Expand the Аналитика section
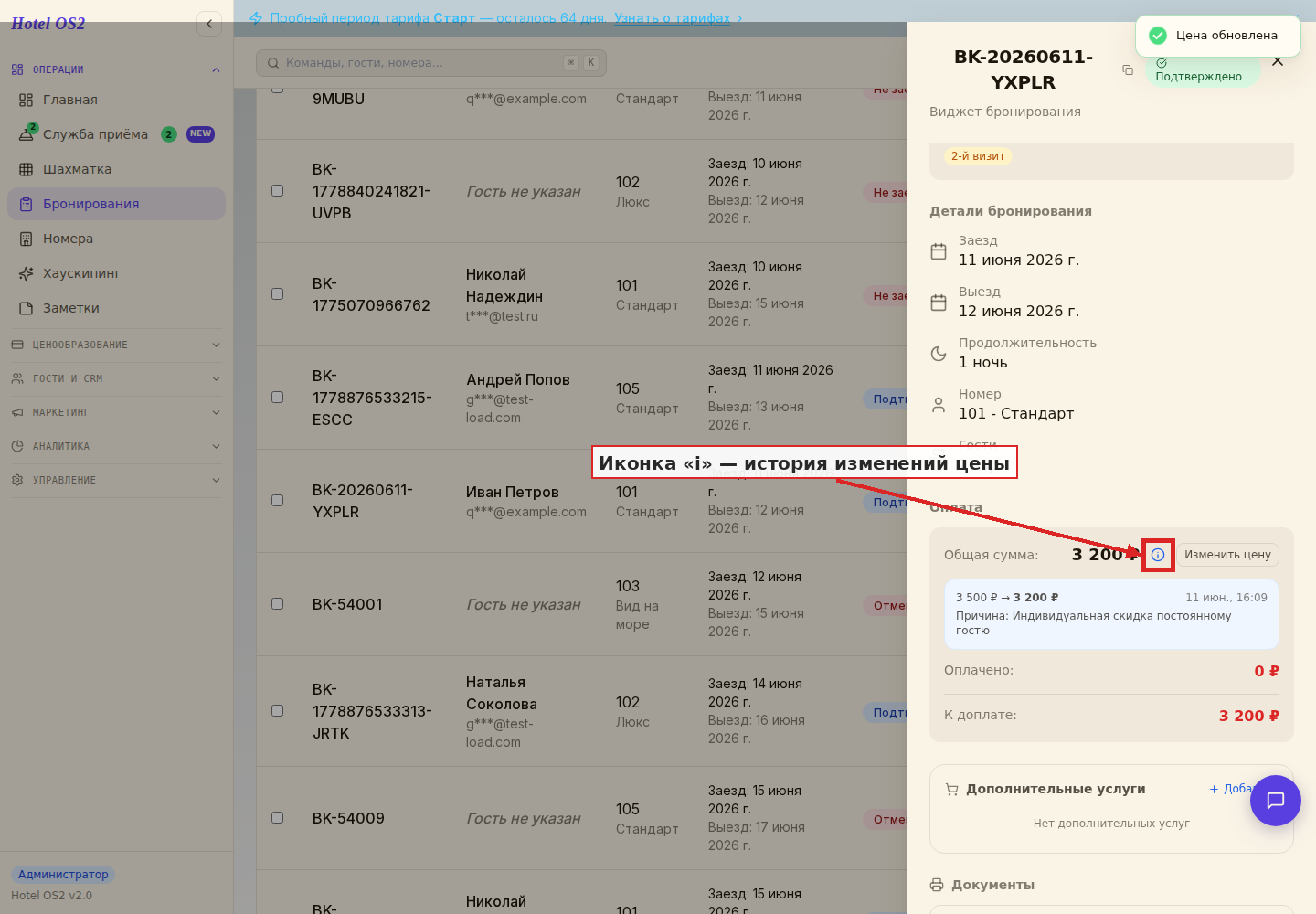The image size is (1316, 914). click(116, 446)
